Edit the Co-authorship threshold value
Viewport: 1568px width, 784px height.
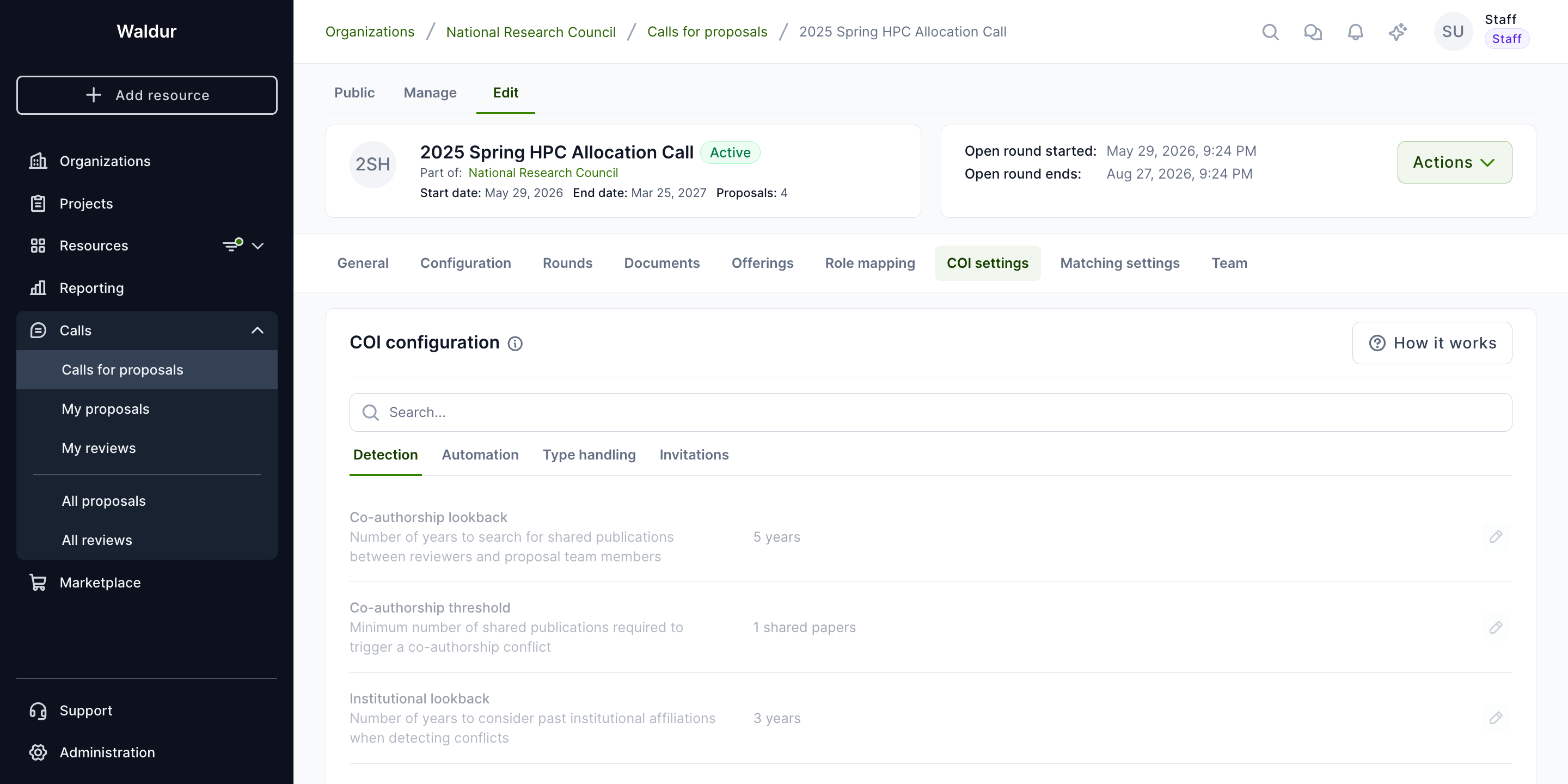(1496, 627)
